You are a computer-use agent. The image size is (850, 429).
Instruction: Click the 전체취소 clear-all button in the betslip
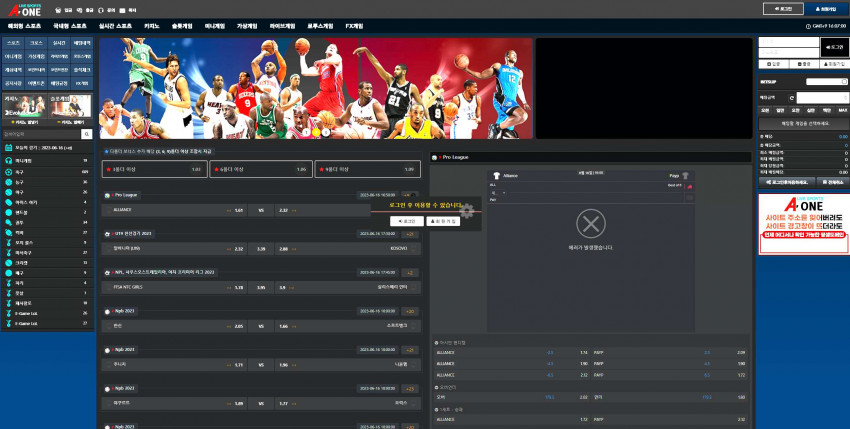(833, 182)
